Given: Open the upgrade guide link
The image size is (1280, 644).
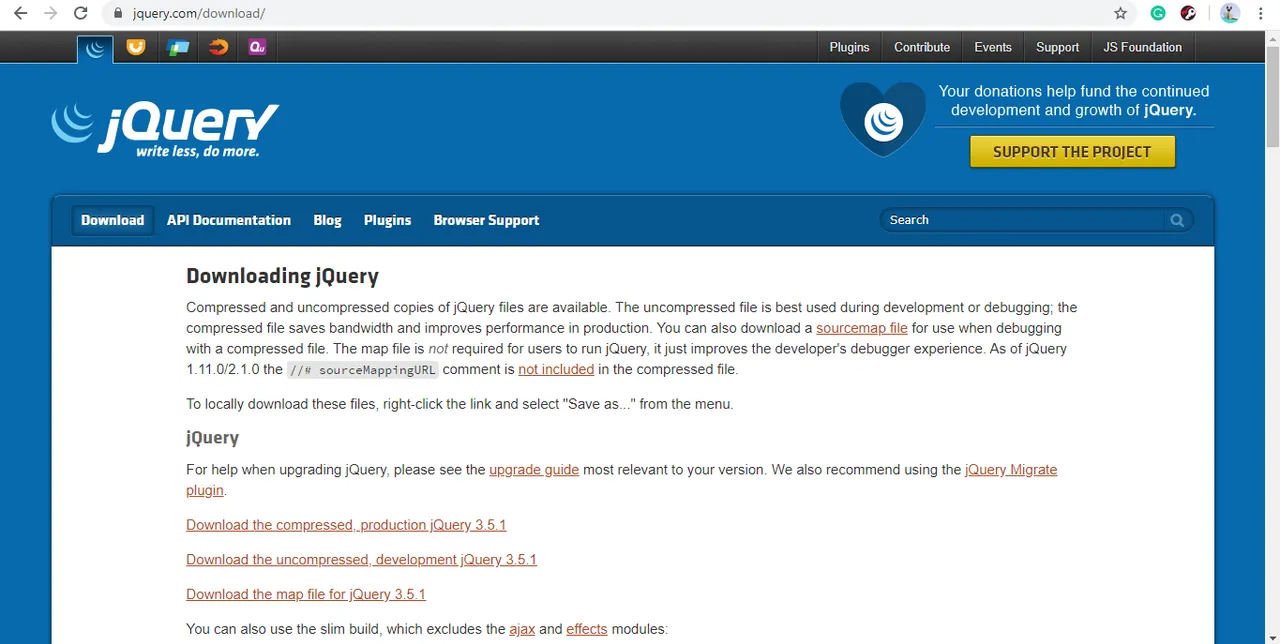Looking at the screenshot, I should [534, 469].
